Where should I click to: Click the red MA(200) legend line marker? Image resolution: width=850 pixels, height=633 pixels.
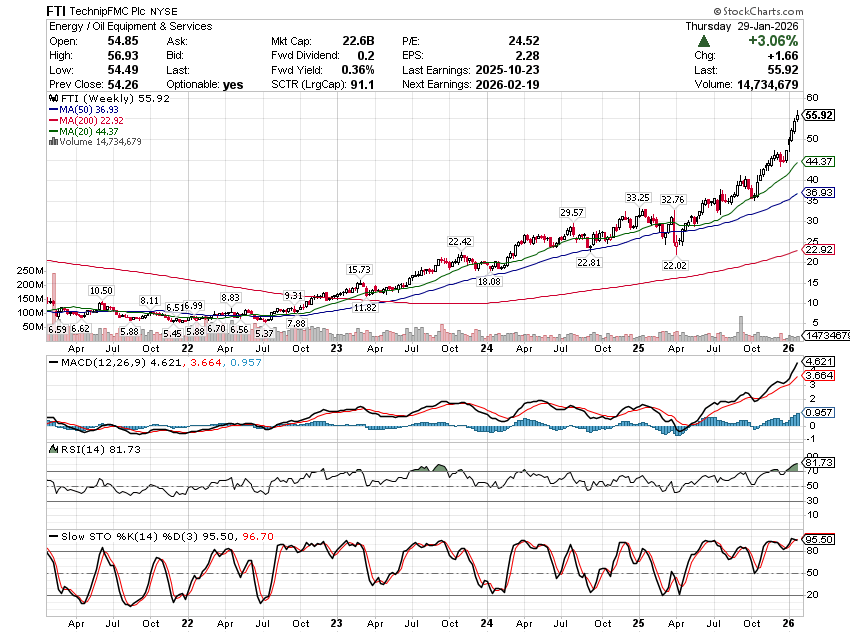click(52, 120)
